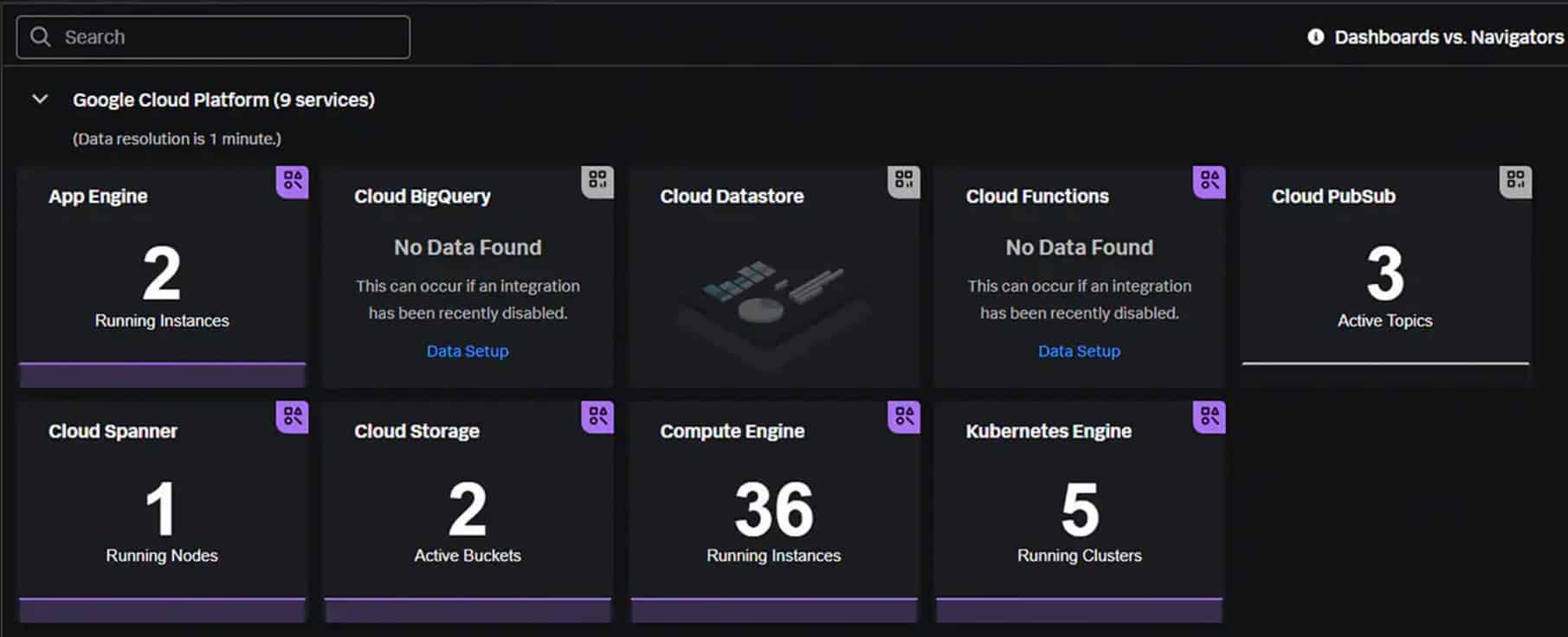Open the Compute Engine navigator icon
The width and height of the screenshot is (1568, 637).
904,416
